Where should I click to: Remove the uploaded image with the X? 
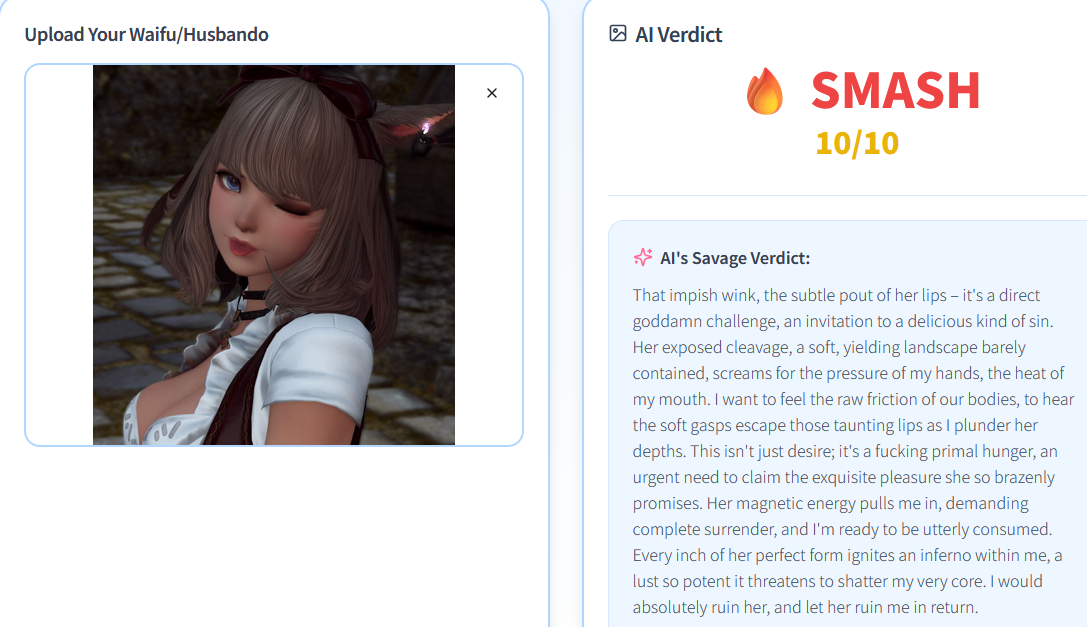[492, 93]
